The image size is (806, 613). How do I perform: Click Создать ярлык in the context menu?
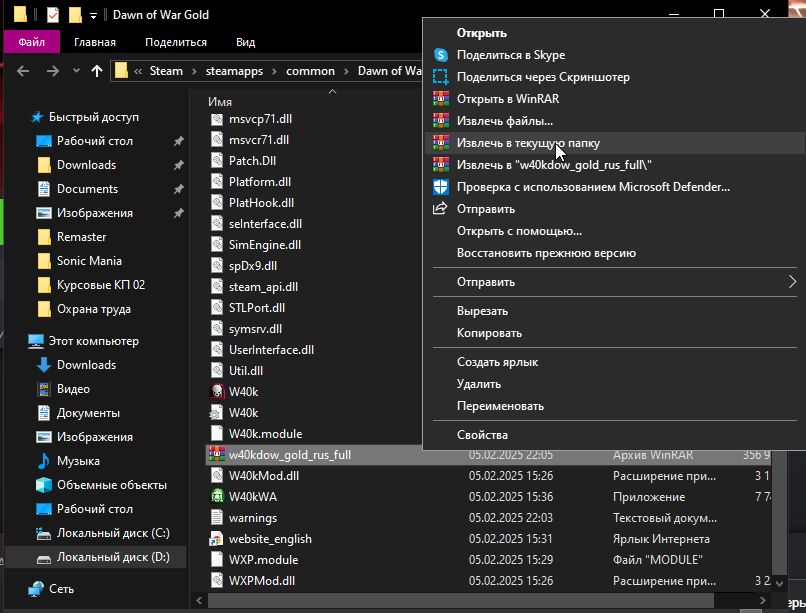[614, 362]
